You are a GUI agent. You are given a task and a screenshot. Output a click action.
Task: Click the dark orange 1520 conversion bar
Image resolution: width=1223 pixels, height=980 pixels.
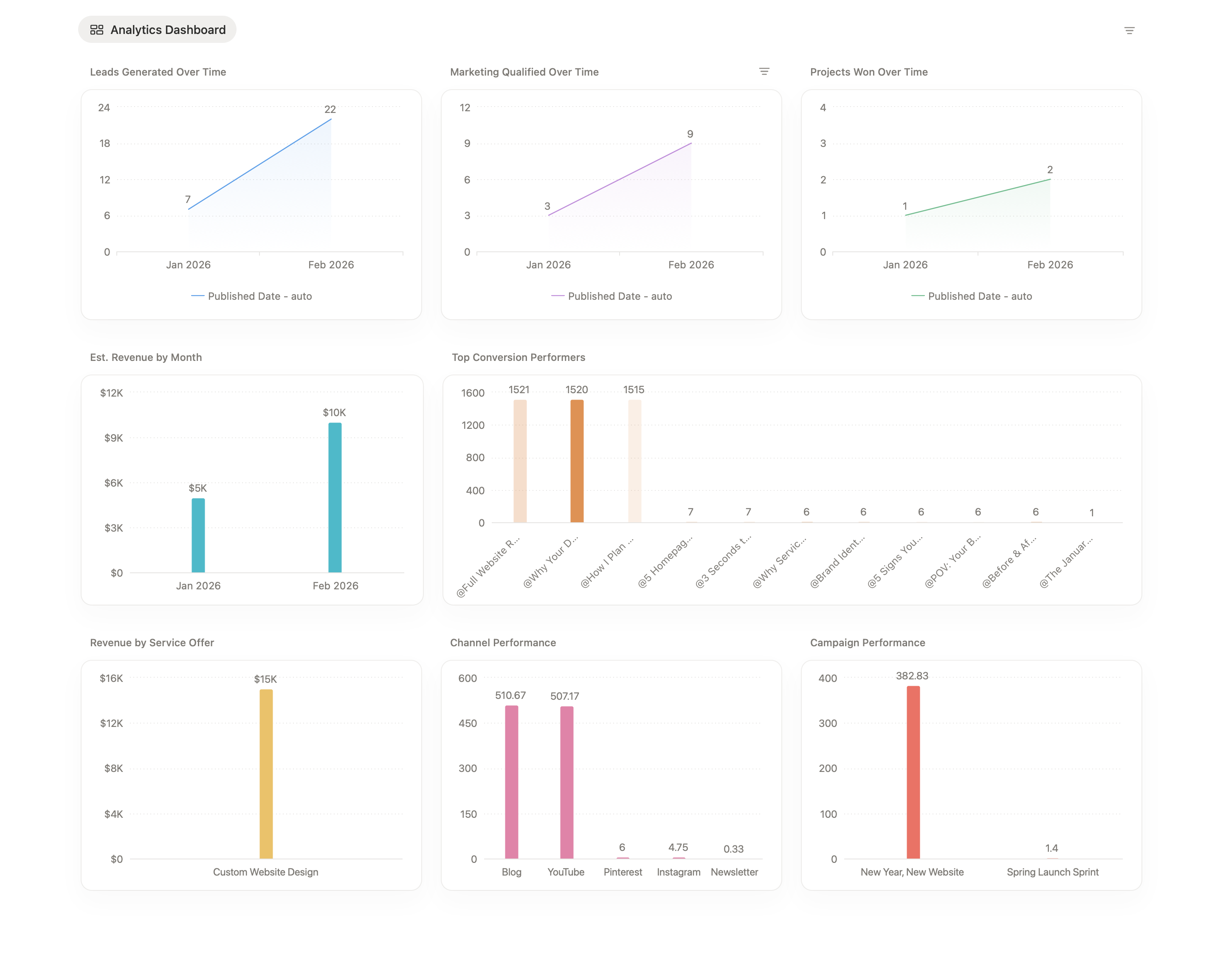pos(577,461)
